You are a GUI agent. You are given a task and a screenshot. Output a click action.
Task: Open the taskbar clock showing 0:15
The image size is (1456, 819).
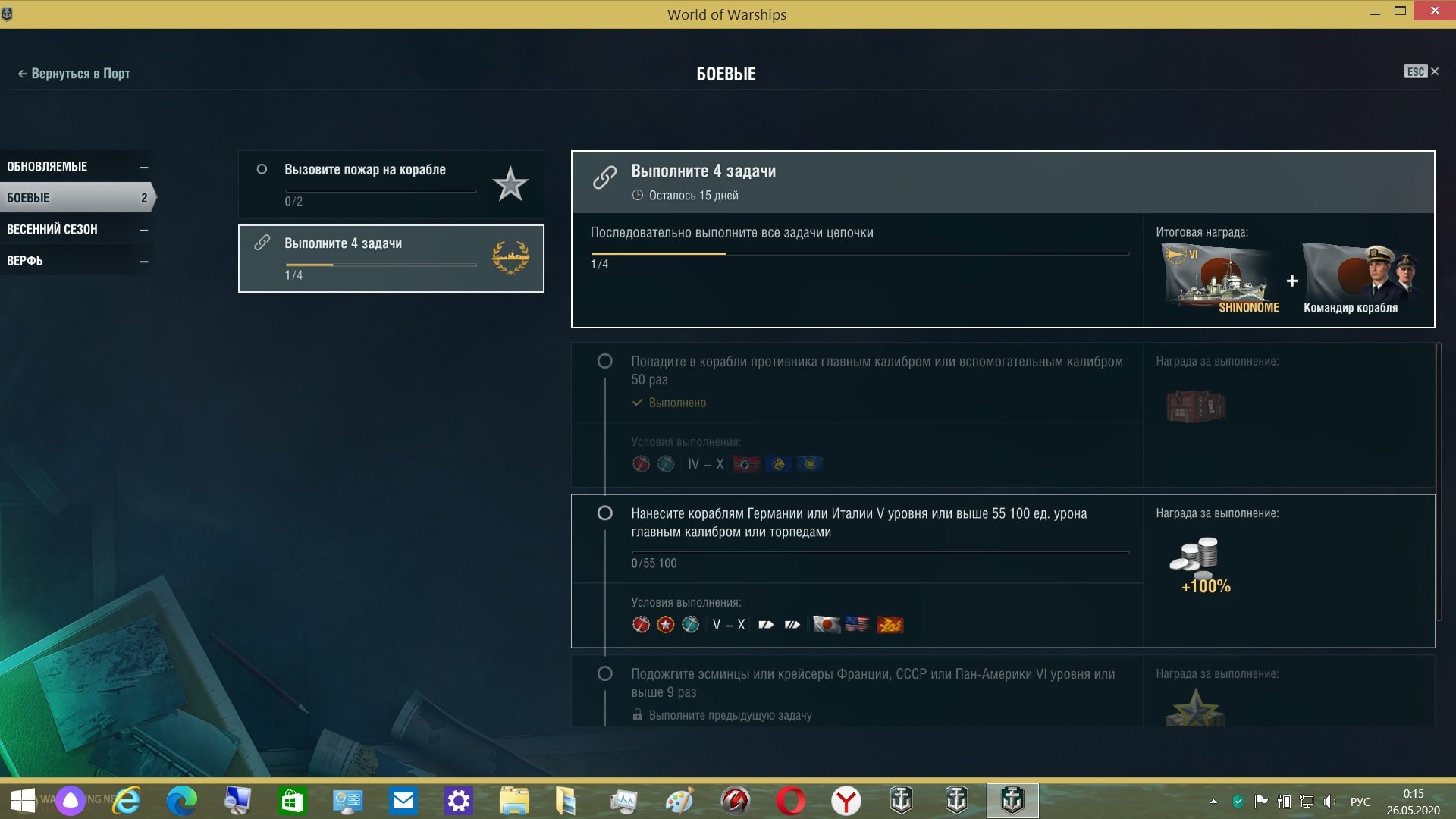(1413, 802)
